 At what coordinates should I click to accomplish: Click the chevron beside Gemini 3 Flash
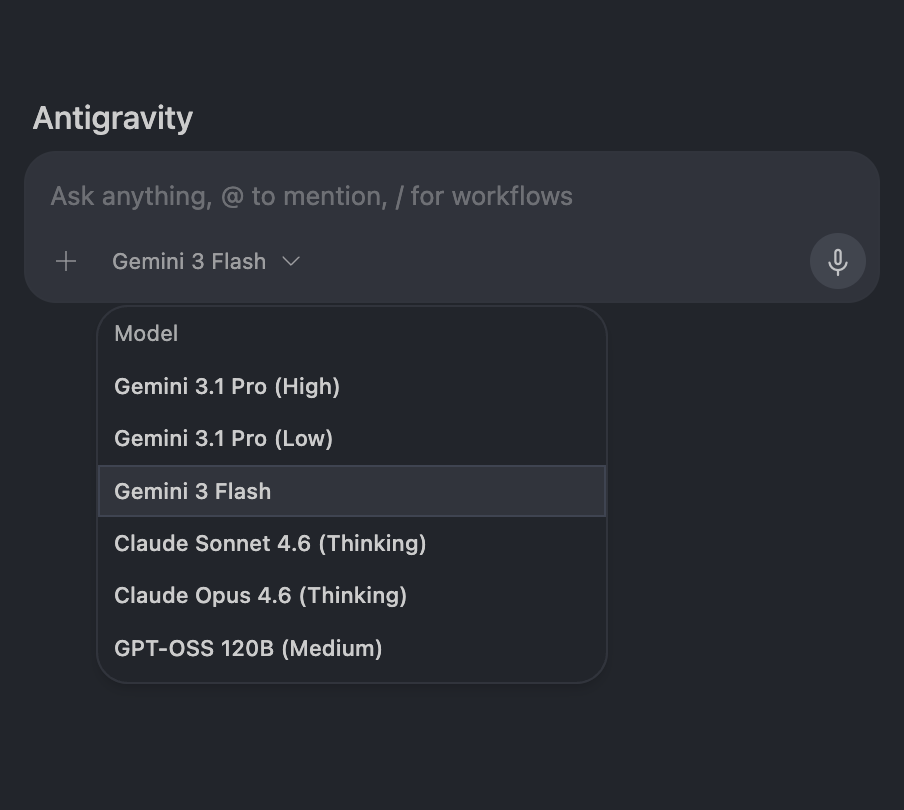[x=291, y=261]
